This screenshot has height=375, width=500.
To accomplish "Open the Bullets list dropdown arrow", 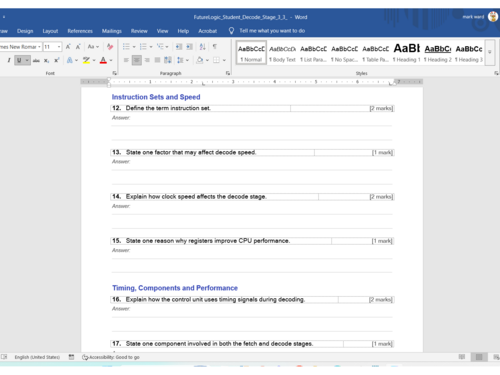I will pyautogui.click(x=134, y=47).
